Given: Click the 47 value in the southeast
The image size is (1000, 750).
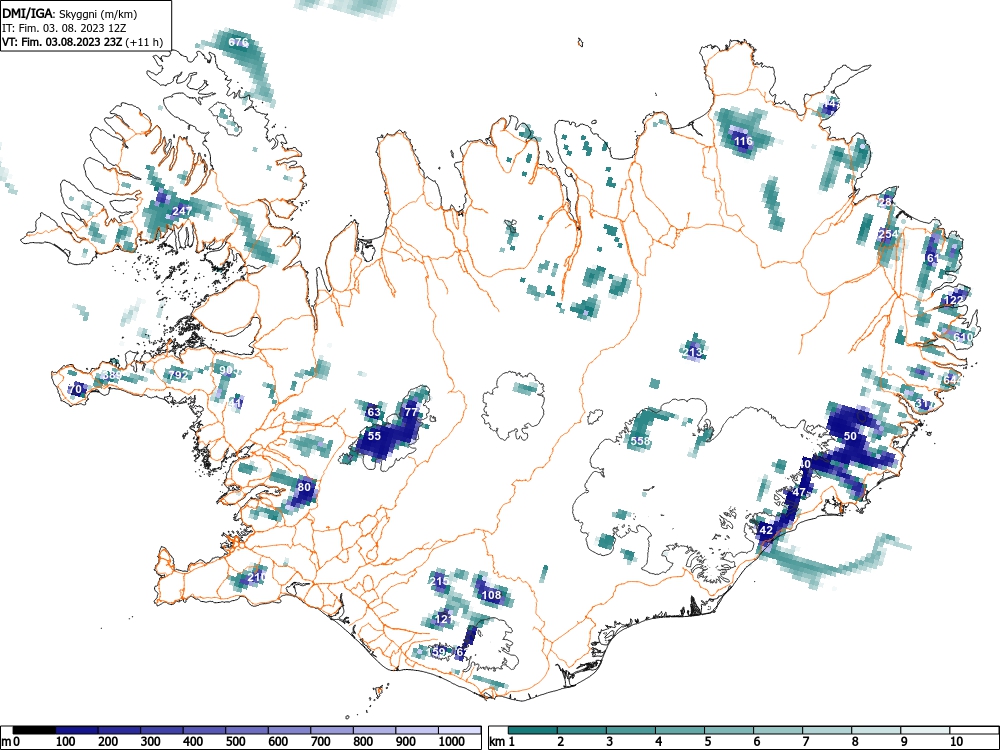Looking at the screenshot, I should click(x=799, y=492).
